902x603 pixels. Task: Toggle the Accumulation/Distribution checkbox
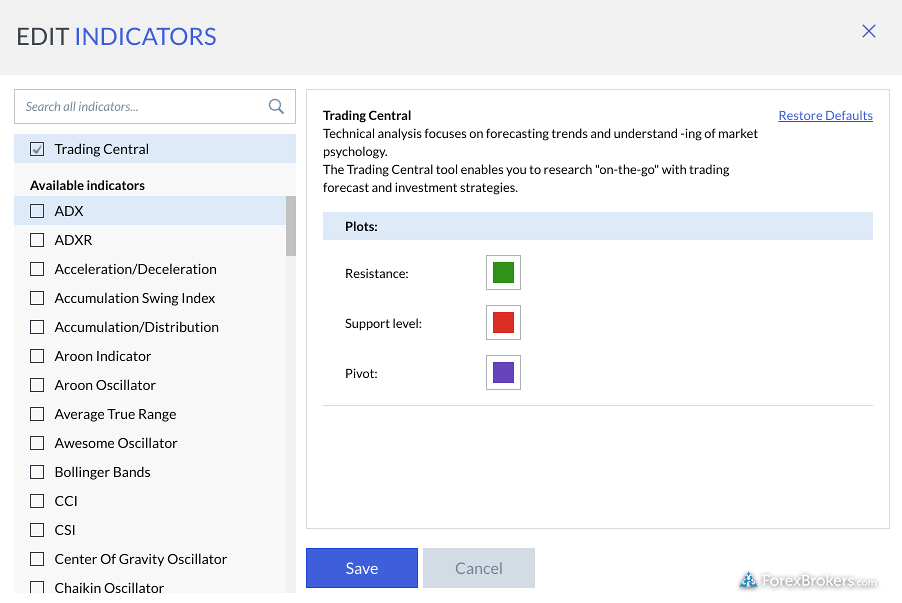(x=37, y=327)
